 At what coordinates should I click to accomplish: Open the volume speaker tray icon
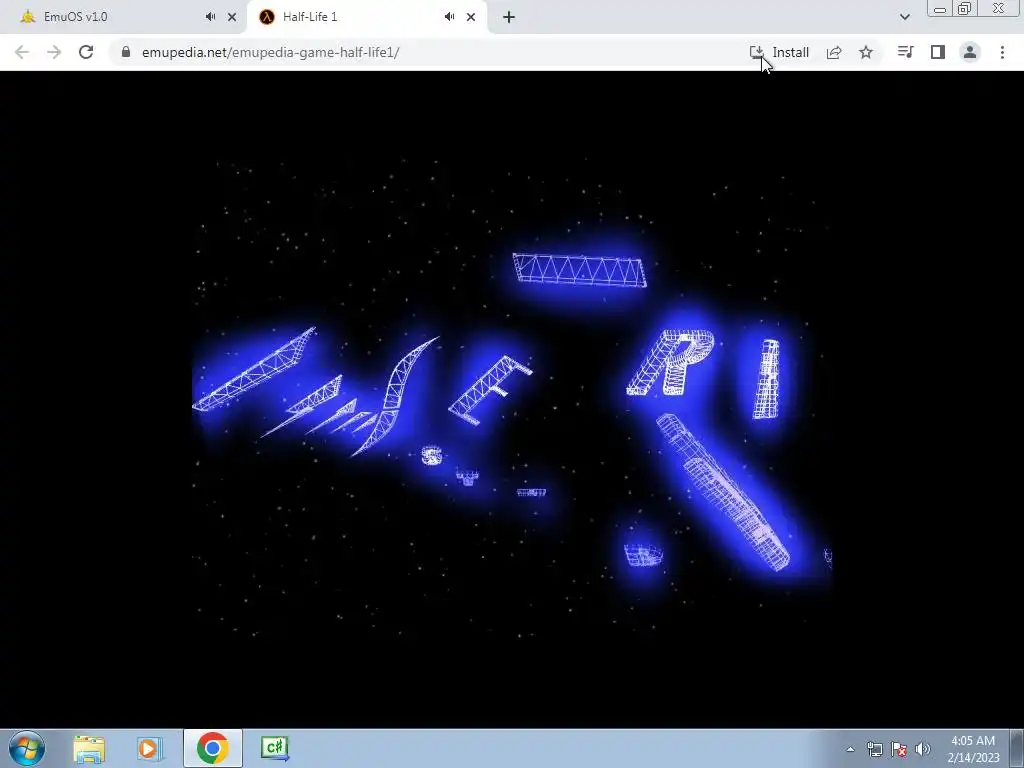(x=922, y=749)
